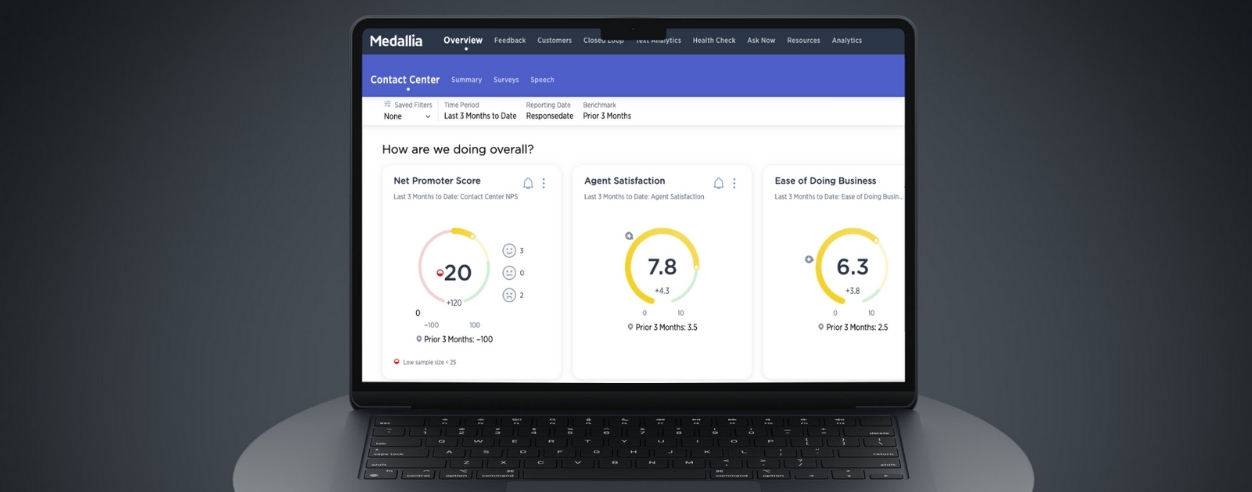Click the passives neutral face icon

coord(509,272)
